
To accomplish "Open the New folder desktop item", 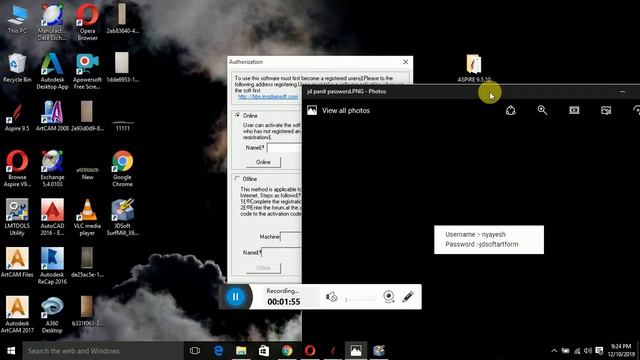I will coord(87,172).
